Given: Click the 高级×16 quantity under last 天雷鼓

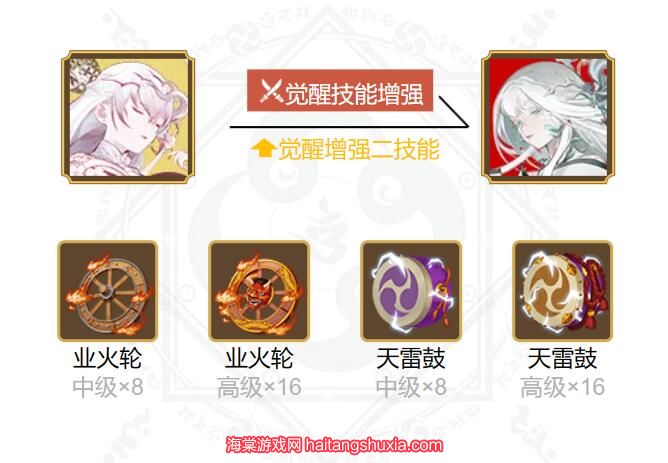Looking at the screenshot, I should (x=562, y=387).
